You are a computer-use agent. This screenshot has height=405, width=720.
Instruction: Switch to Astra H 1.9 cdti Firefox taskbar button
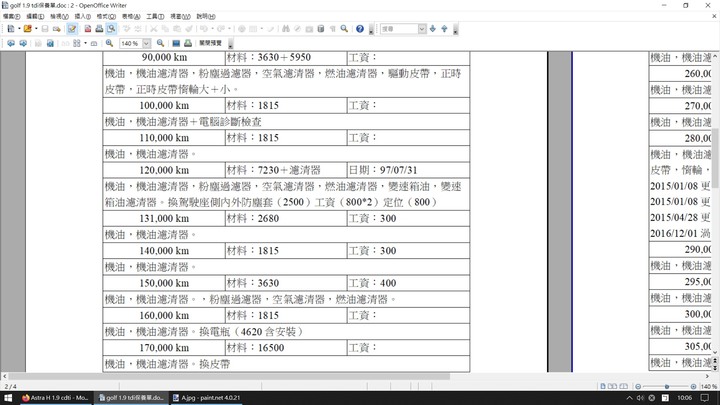[55, 398]
